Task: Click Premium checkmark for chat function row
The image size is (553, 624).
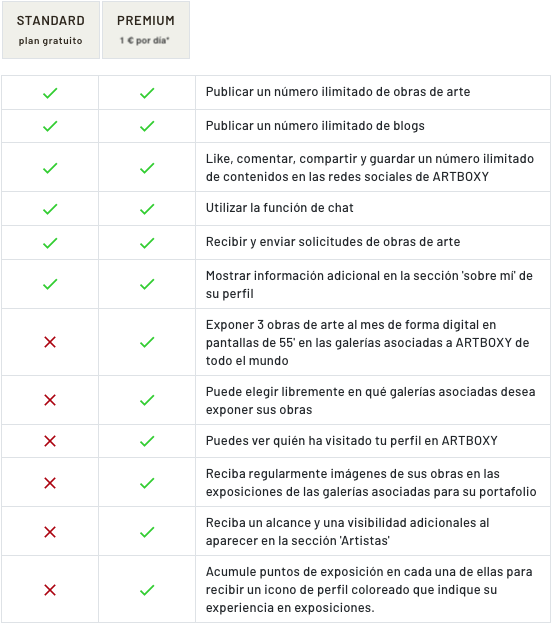Action: [147, 209]
